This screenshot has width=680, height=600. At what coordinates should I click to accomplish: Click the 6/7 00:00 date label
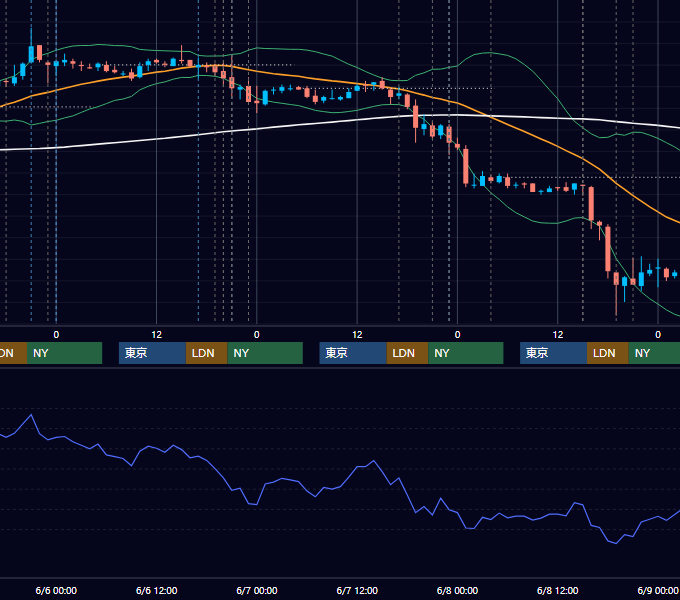[257, 590]
